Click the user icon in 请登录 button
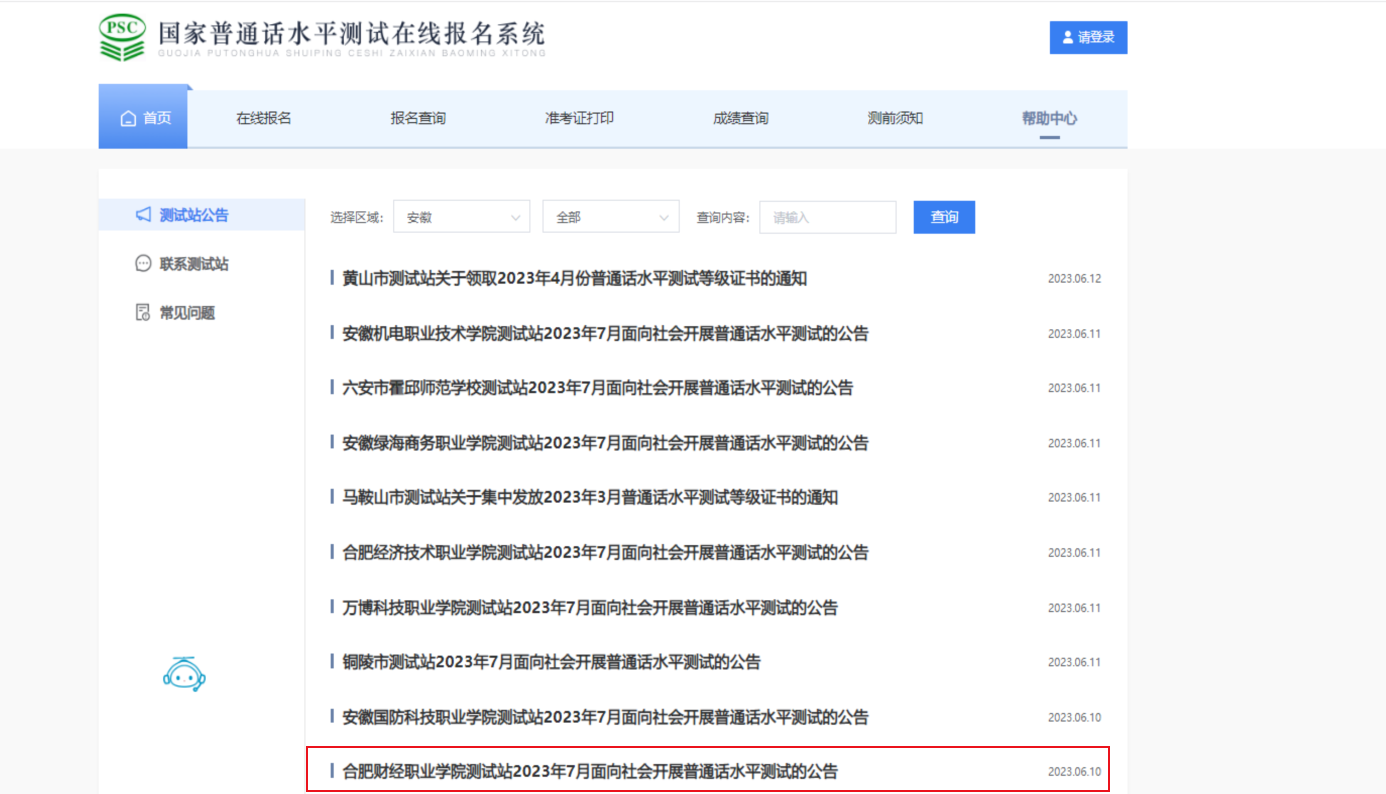1386x794 pixels. pos(1066,38)
